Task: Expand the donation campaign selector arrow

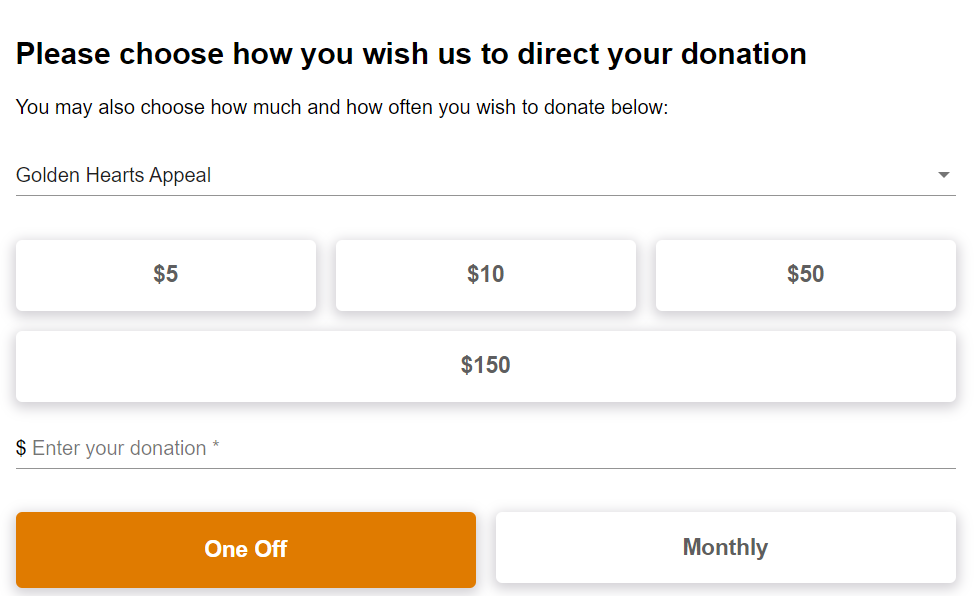Action: (942, 175)
